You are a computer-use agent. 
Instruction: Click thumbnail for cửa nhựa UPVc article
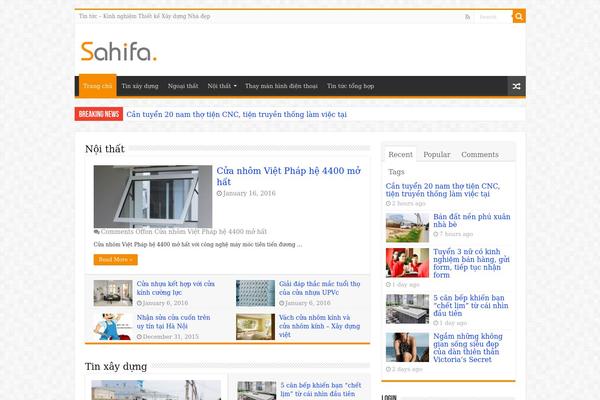click(255, 293)
